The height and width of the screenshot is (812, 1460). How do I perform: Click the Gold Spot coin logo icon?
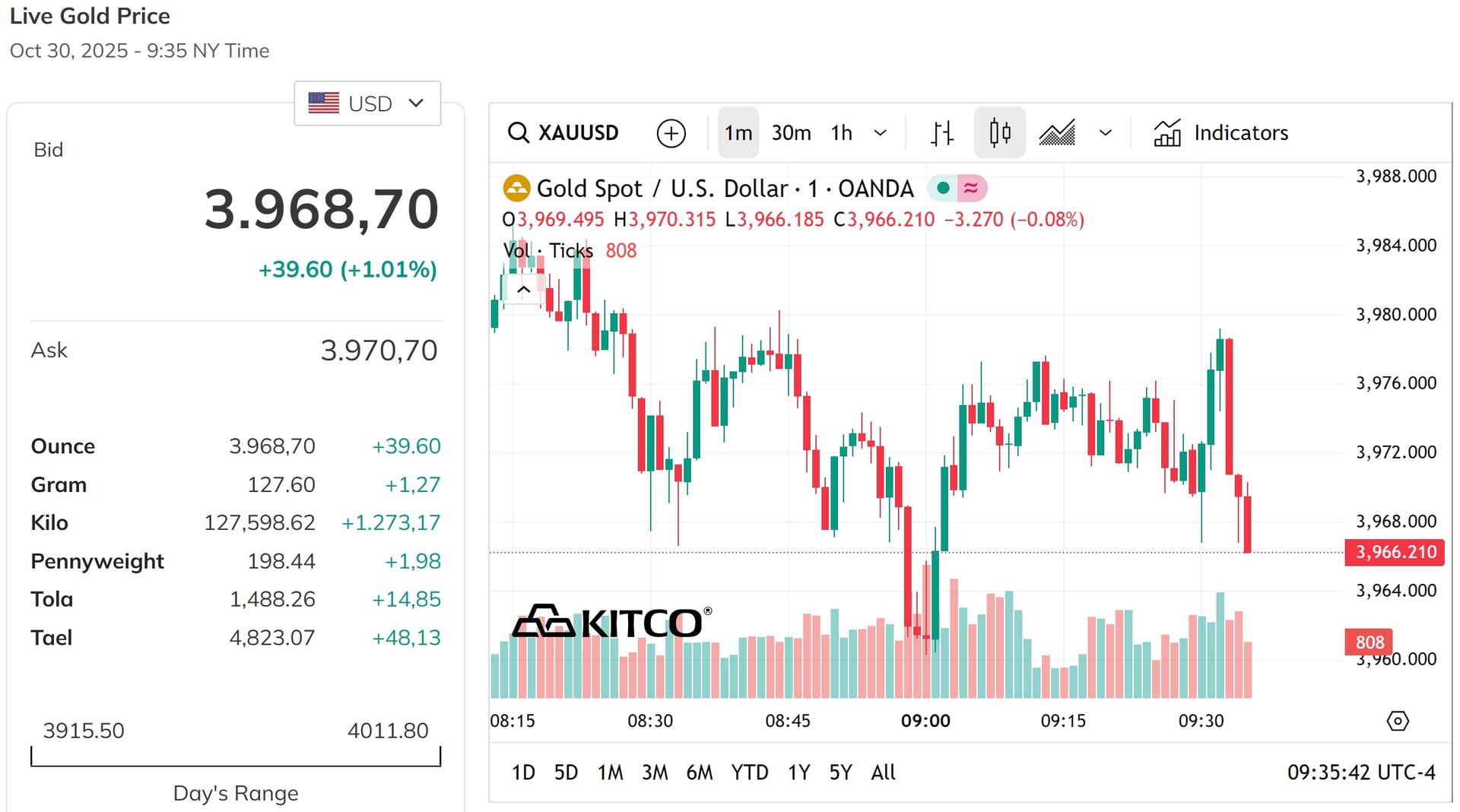[516, 188]
